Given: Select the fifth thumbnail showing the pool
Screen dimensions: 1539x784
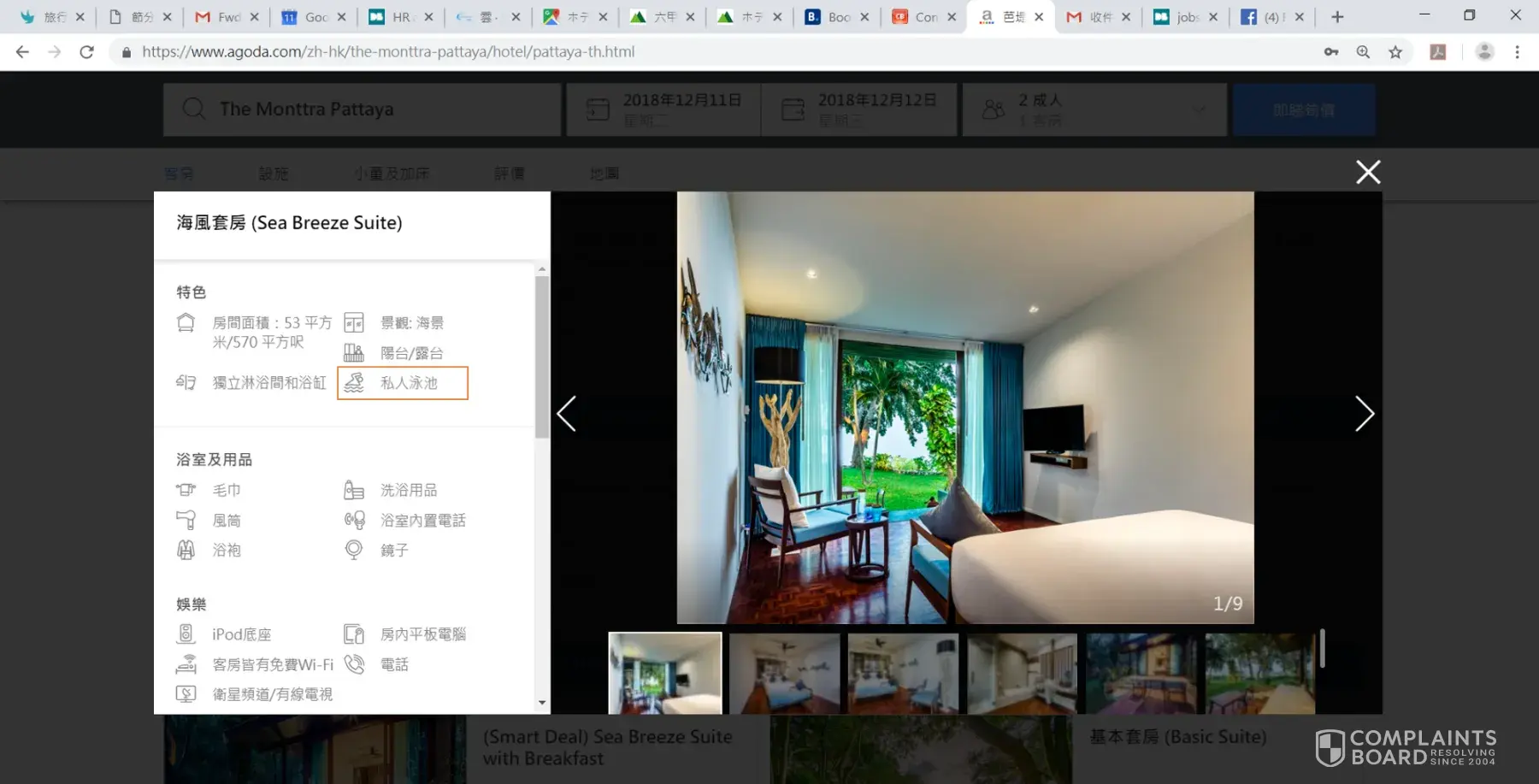Looking at the screenshot, I should (x=1141, y=673).
